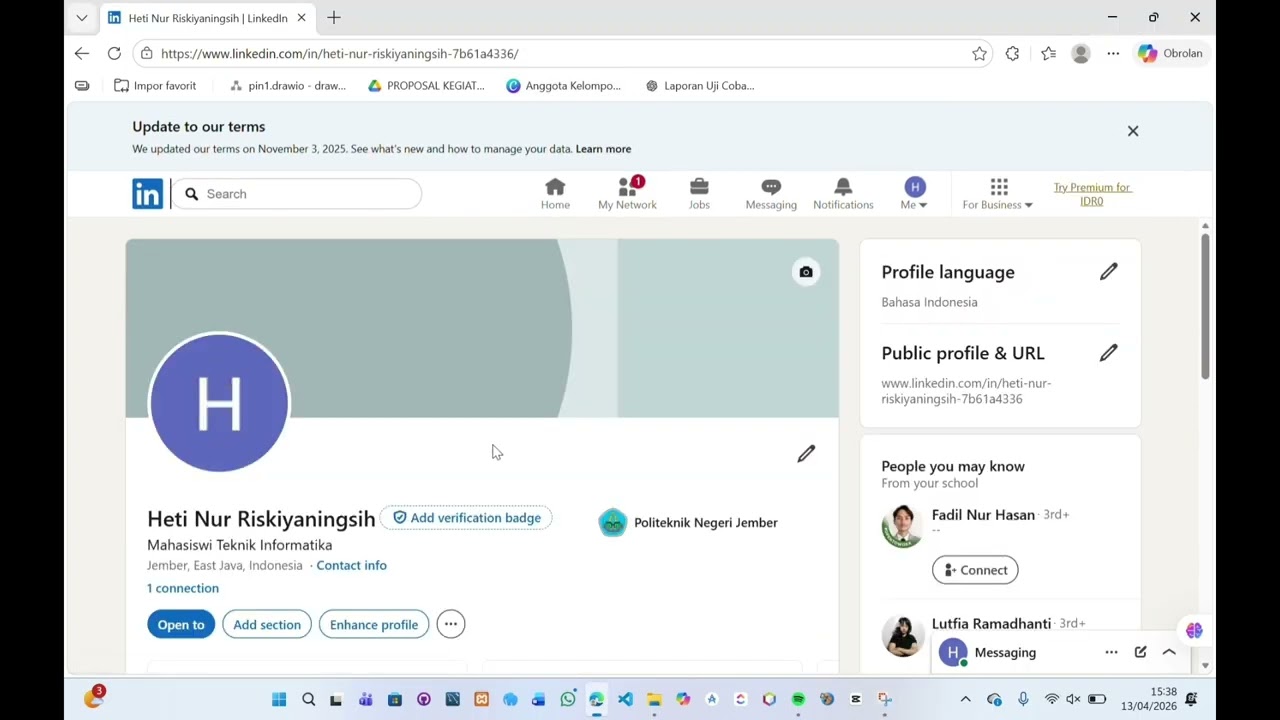Click the large H profile picture
The width and height of the screenshot is (1280, 720).
(219, 403)
